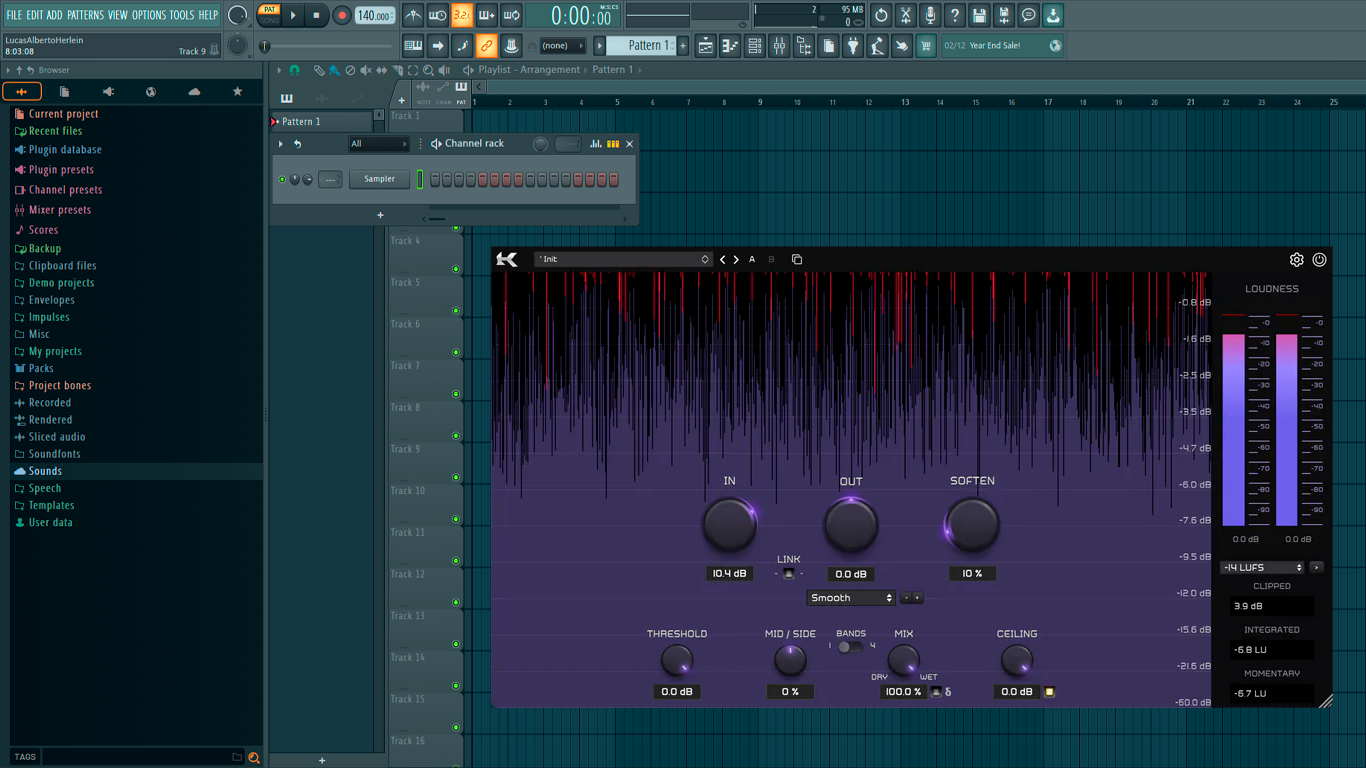Open the VIEW menu
Screen dimensions: 1366x768
click(x=118, y=15)
